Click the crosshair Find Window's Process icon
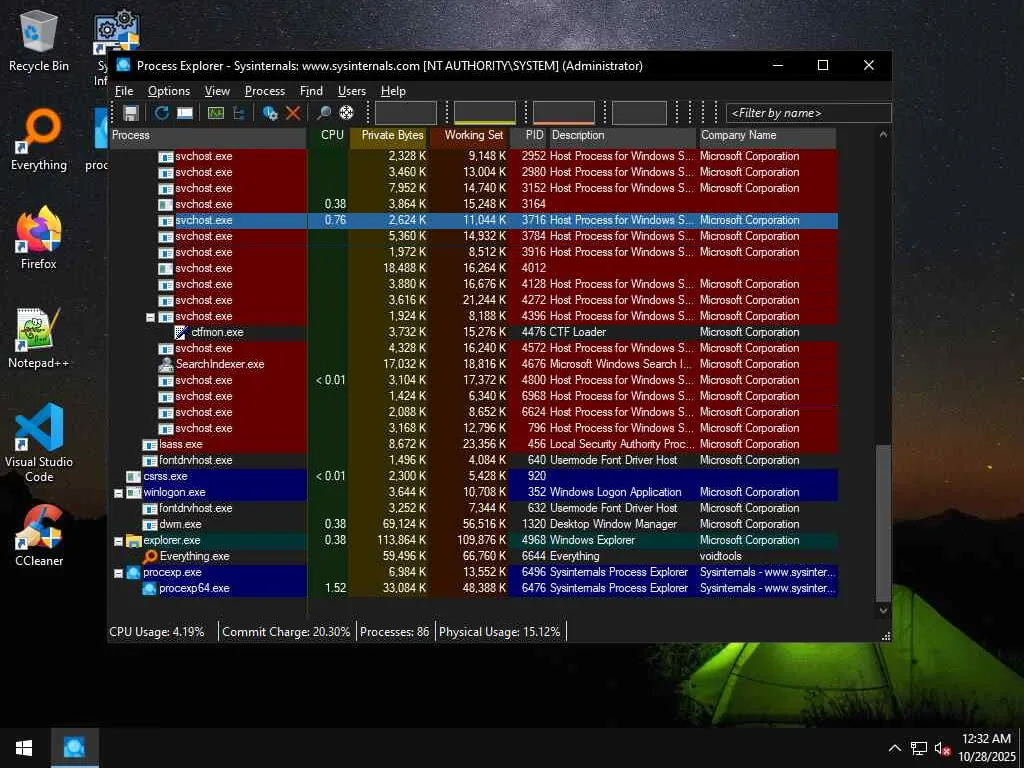Viewport: 1024px width, 768px height. point(347,113)
